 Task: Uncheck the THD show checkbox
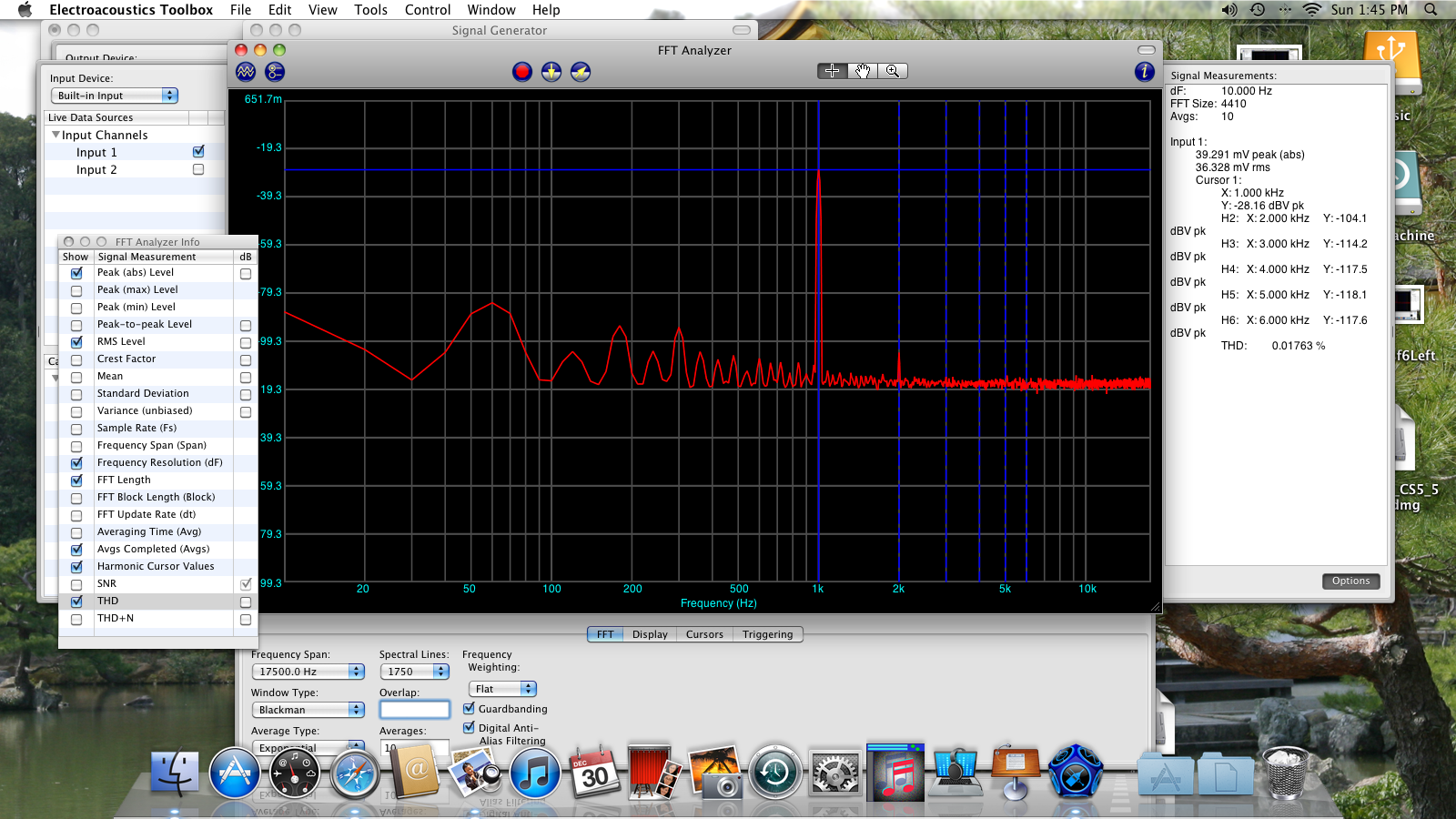76,602
